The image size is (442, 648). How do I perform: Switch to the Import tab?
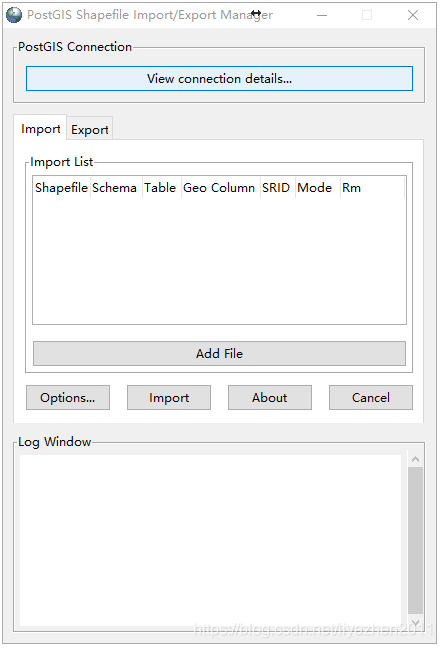point(40,129)
